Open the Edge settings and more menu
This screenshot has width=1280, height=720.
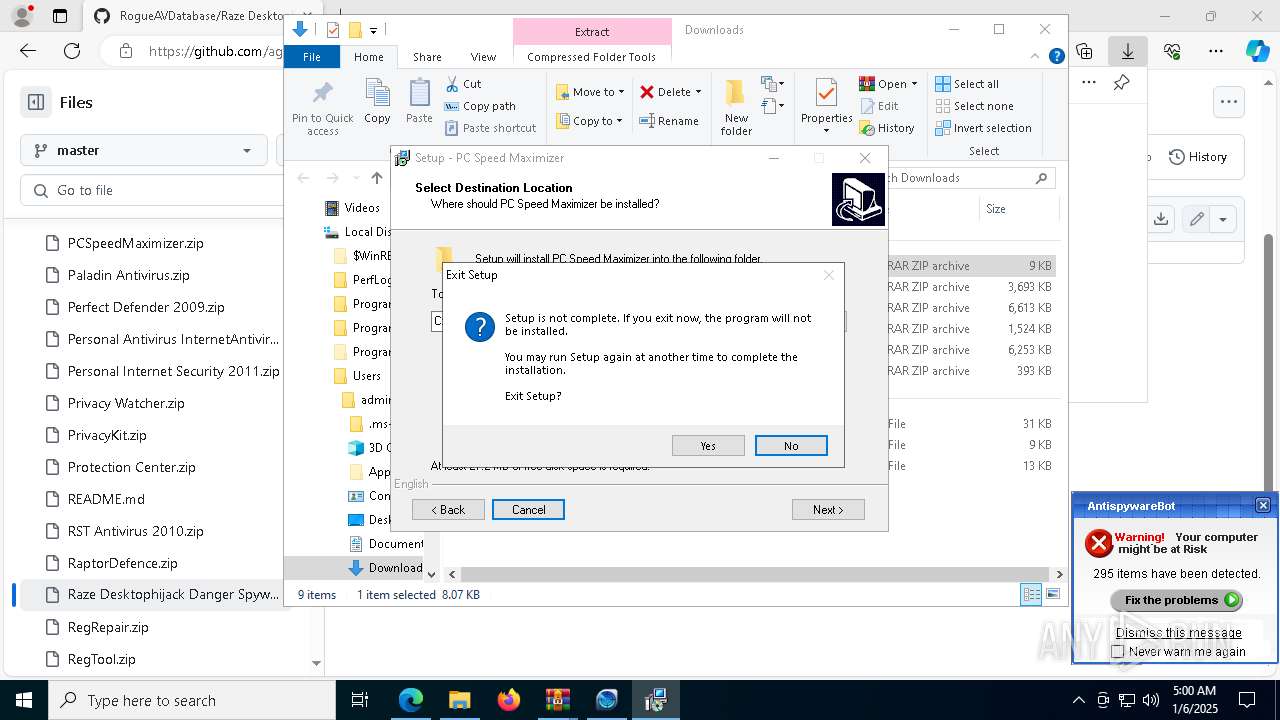tap(1216, 51)
